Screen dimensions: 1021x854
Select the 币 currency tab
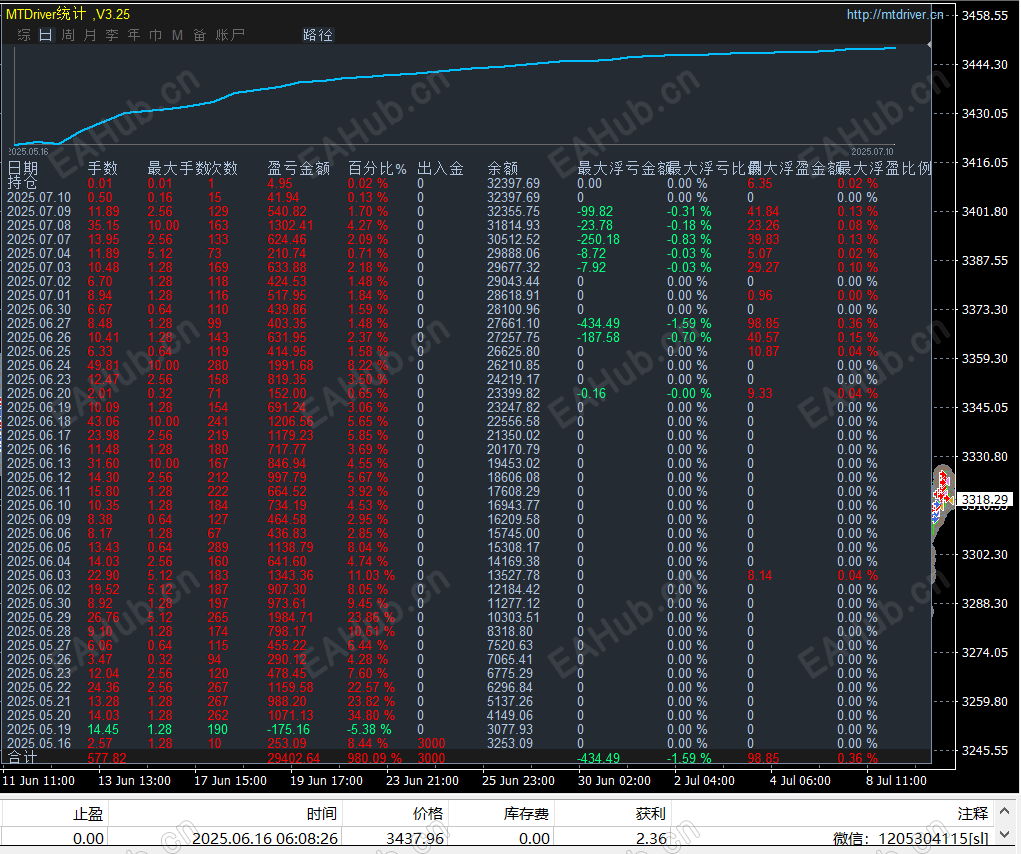156,35
